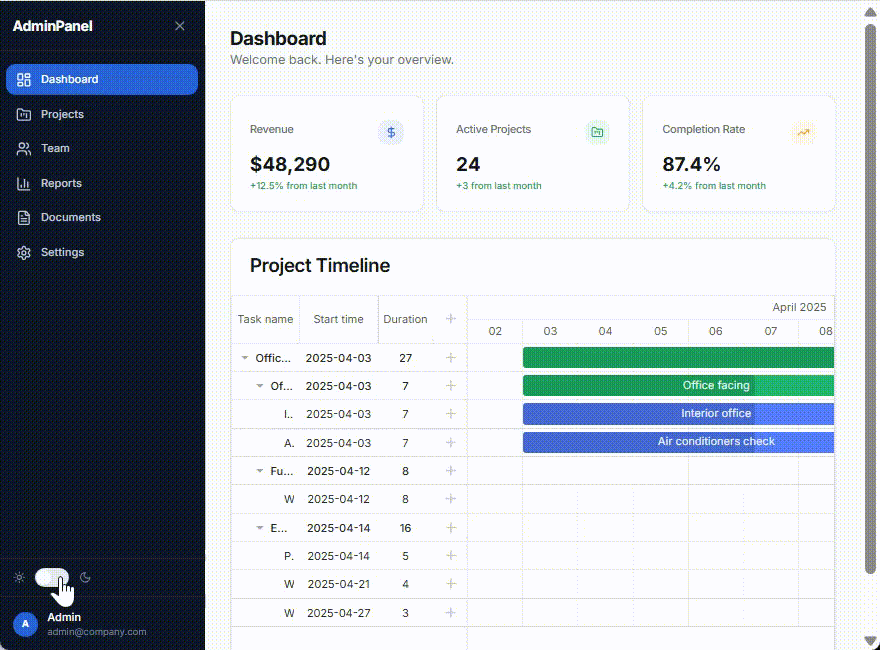Collapse the Fu task group in timeline
Viewport: 880px width, 650px height.
260,470
